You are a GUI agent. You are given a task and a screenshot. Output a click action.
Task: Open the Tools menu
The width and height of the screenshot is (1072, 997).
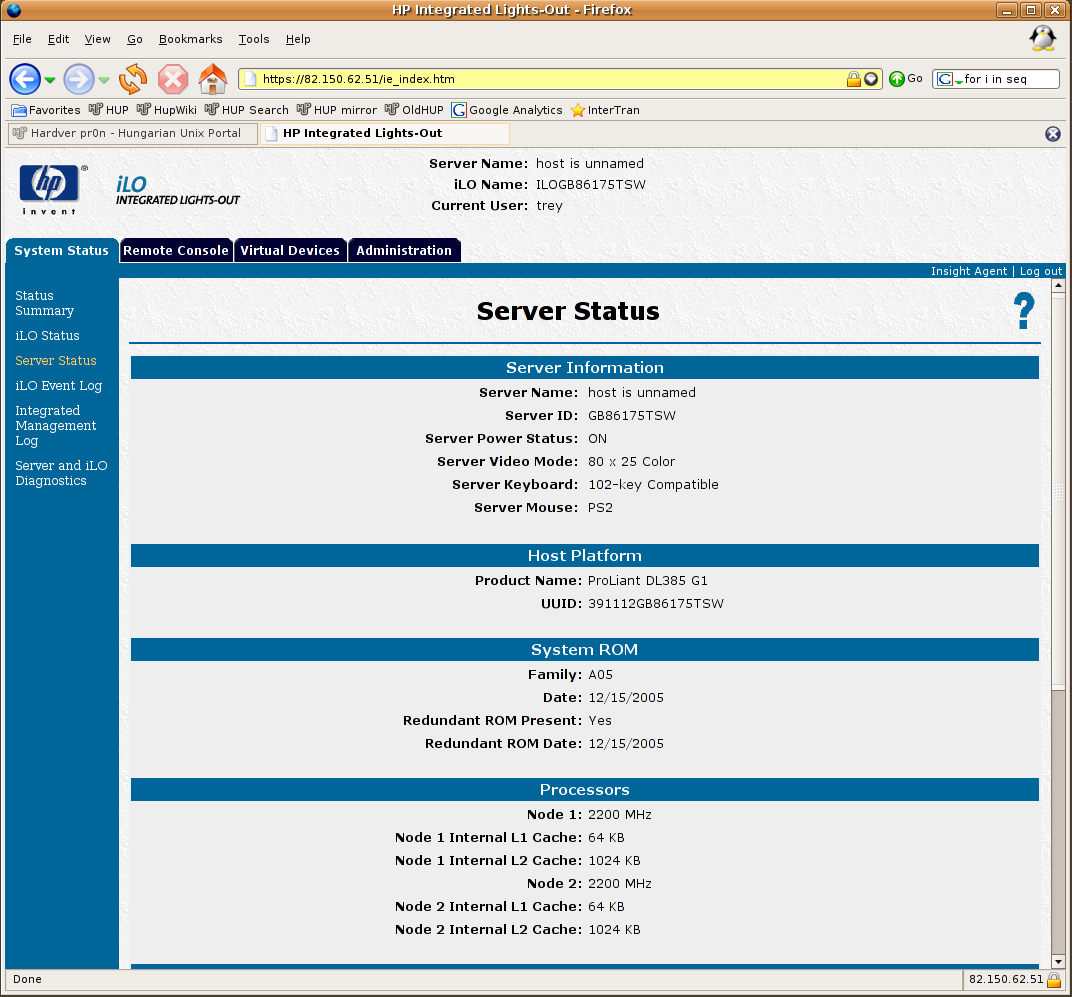point(254,39)
